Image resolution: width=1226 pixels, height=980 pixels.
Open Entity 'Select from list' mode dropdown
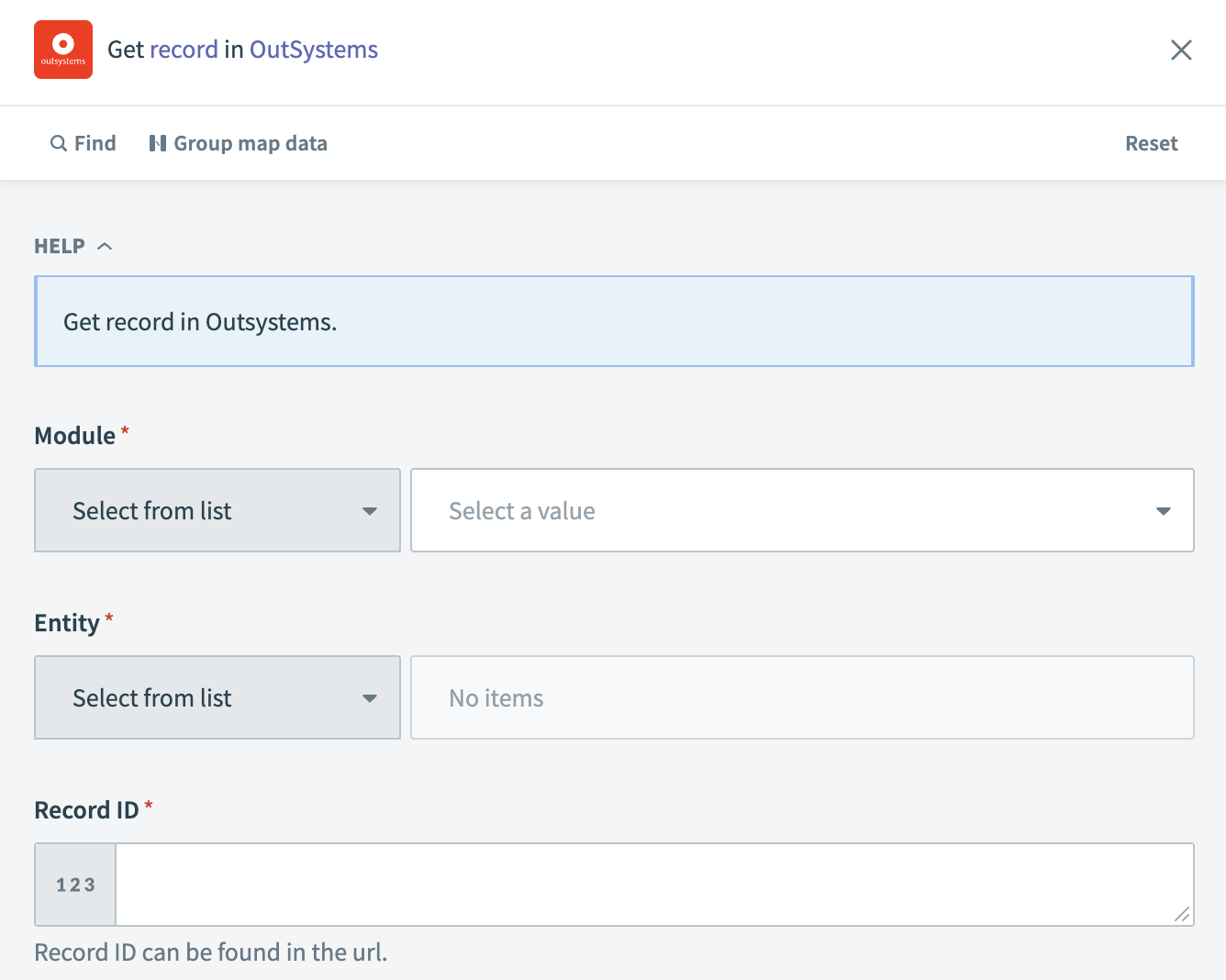[217, 697]
